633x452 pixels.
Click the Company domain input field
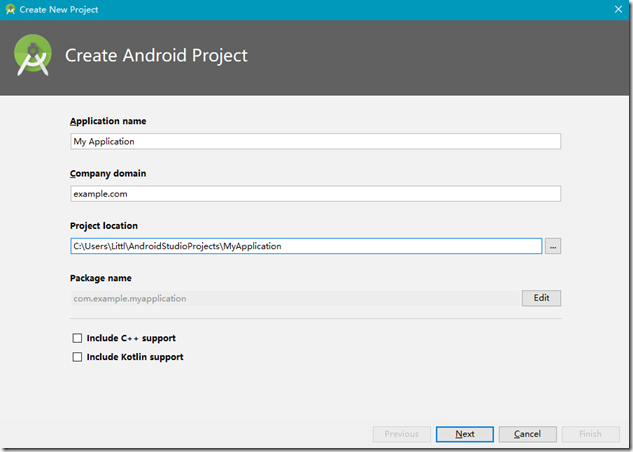coord(315,194)
